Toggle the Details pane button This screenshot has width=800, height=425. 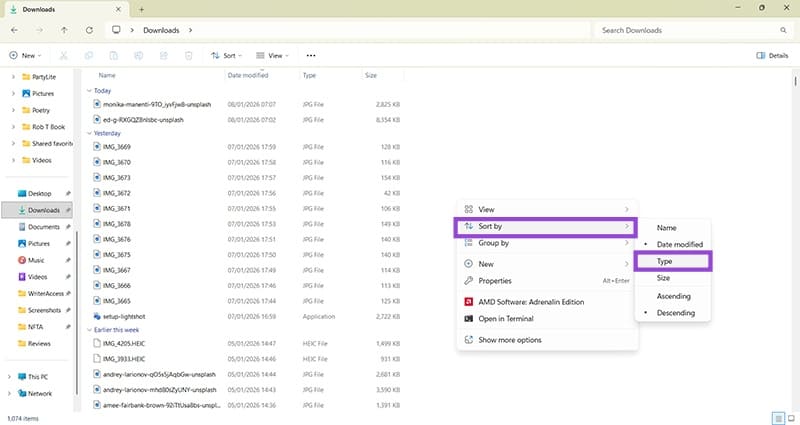click(x=772, y=56)
